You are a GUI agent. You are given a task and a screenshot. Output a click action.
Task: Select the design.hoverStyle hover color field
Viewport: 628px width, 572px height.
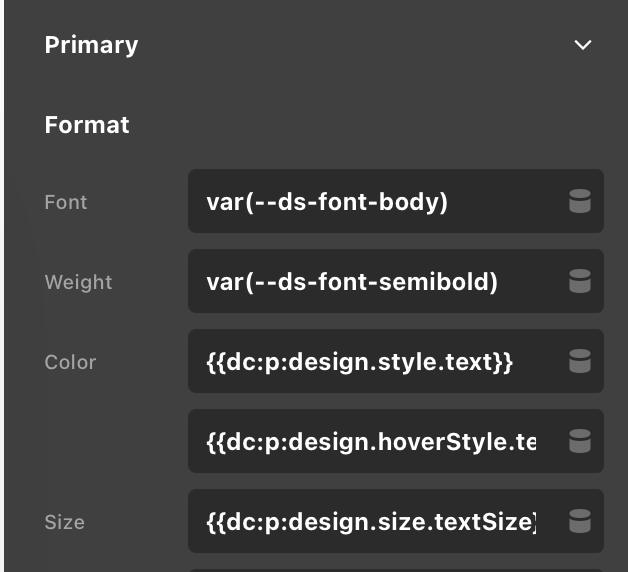(x=370, y=441)
